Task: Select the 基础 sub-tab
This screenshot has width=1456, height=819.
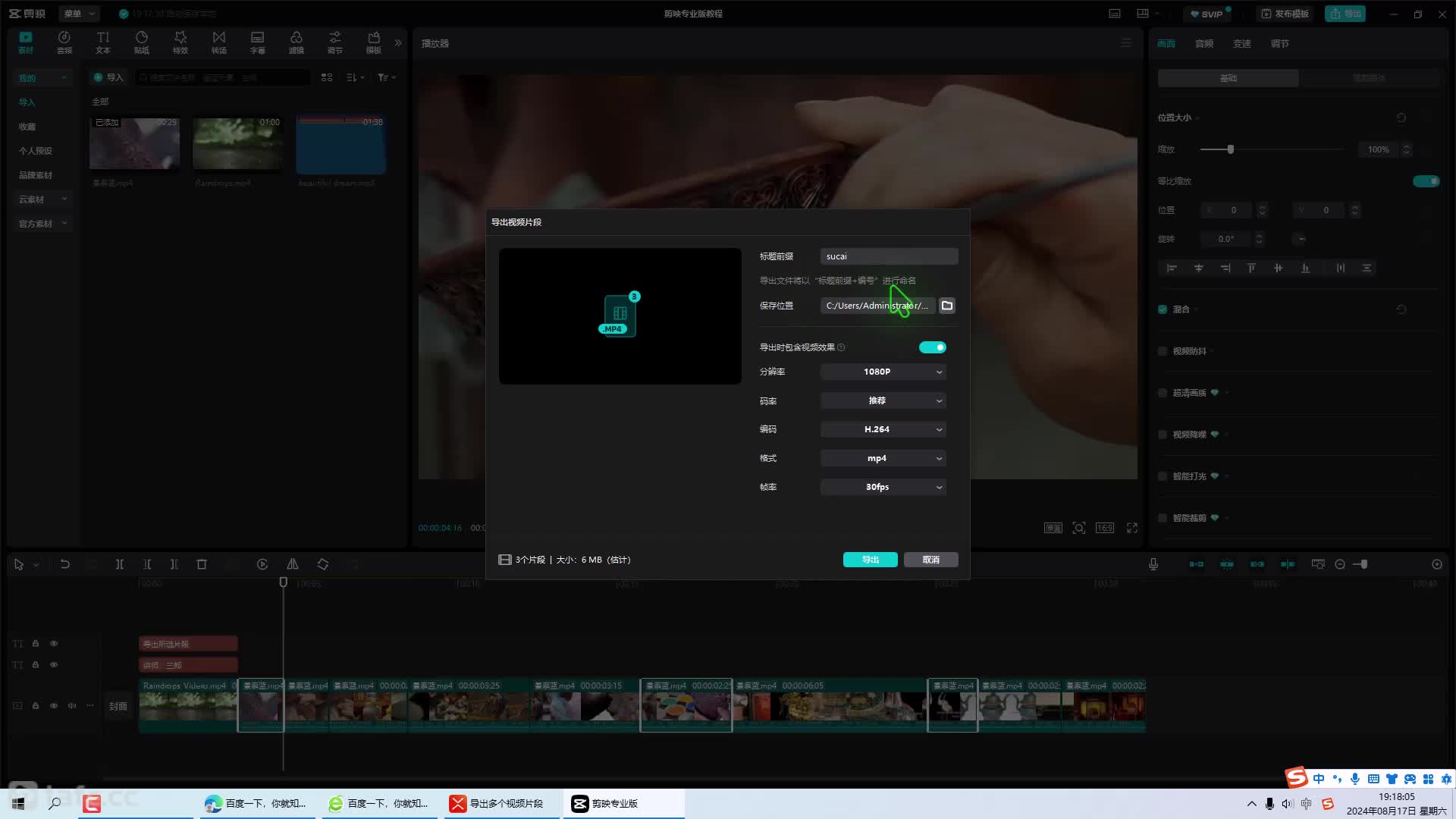Action: [1228, 78]
